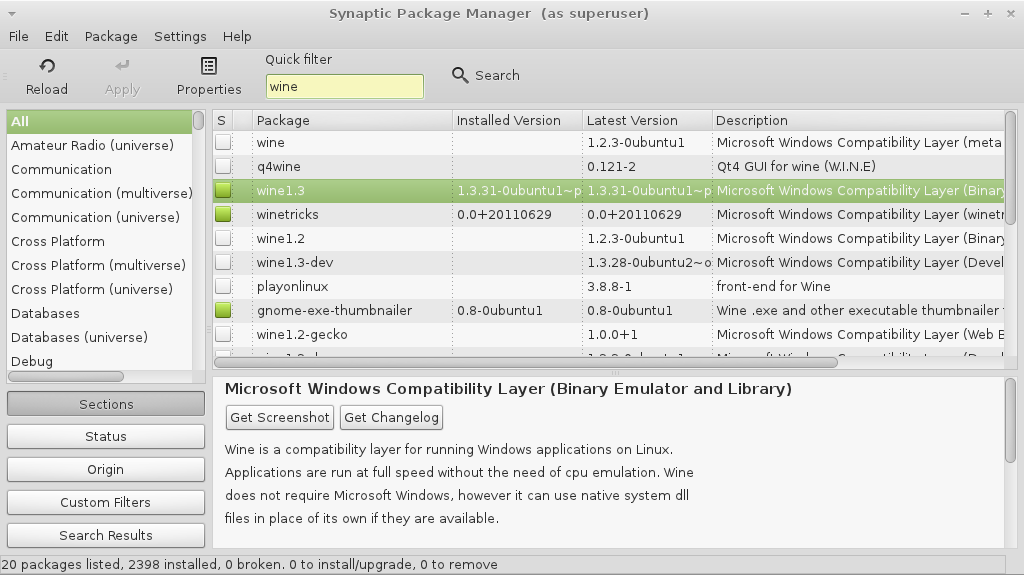Select the winetricks package name

tap(287, 214)
